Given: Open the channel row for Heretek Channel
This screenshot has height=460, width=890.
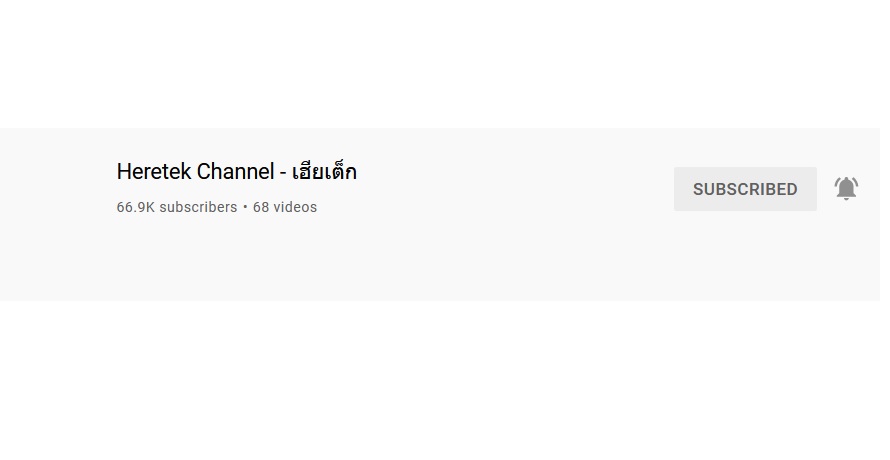Looking at the screenshot, I should click(x=440, y=214).
